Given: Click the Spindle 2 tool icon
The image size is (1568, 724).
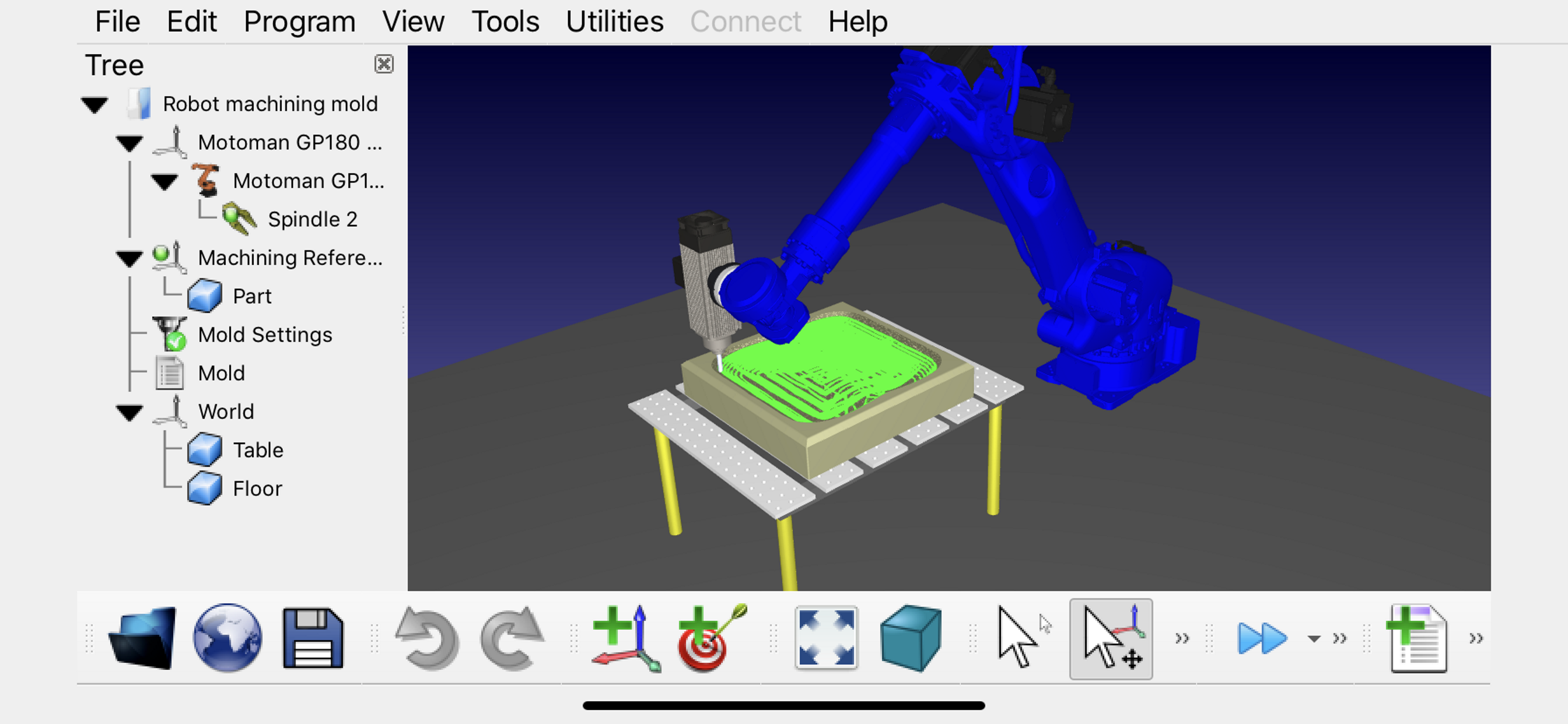Looking at the screenshot, I should pyautogui.click(x=239, y=219).
